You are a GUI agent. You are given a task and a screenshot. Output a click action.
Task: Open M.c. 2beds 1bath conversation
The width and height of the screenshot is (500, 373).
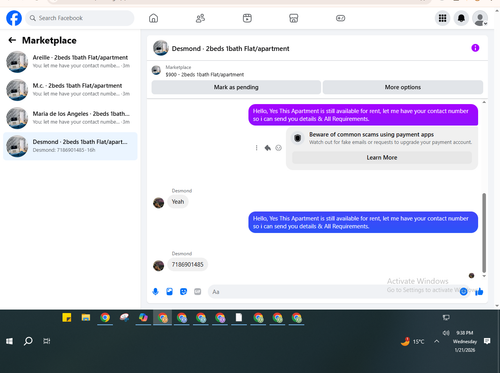pyautogui.click(x=70, y=90)
